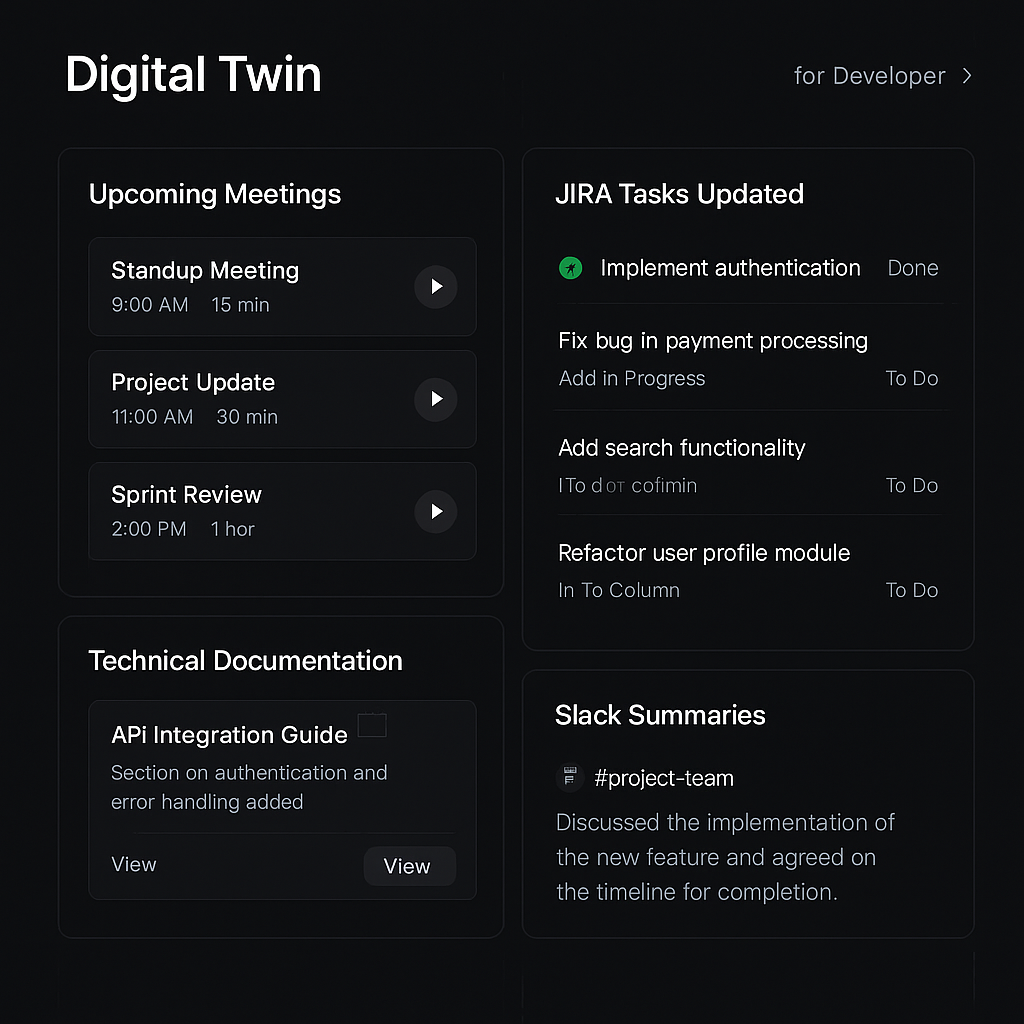Screen dimensions: 1024x1024
Task: Select Fix bug in payment processing task
Action: 712,341
